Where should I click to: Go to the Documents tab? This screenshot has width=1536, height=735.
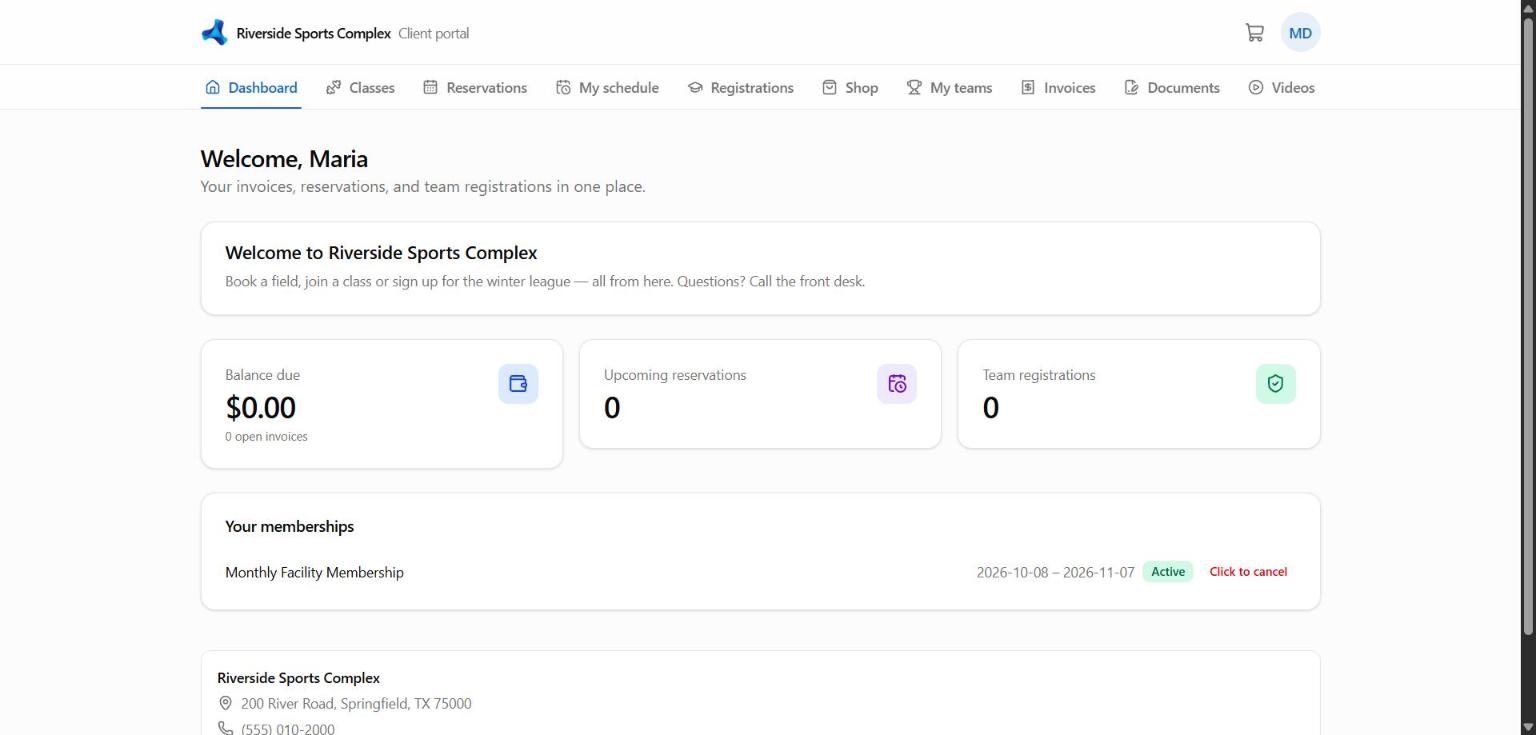1172,88
